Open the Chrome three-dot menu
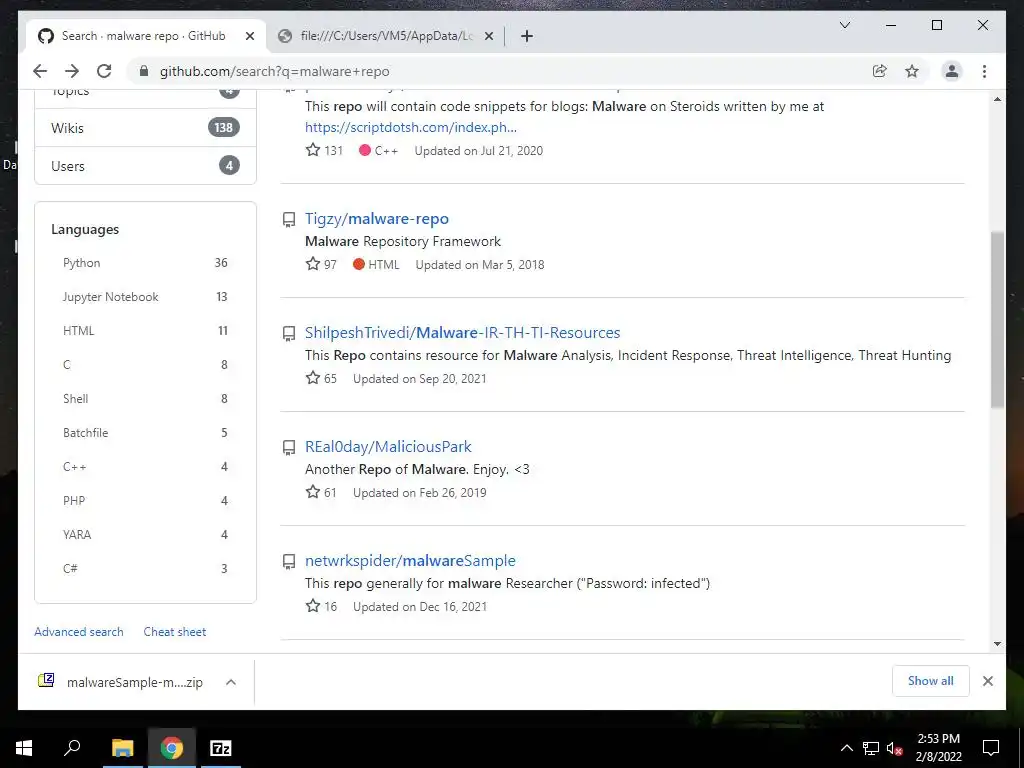Image resolution: width=1024 pixels, height=768 pixels. tap(984, 71)
